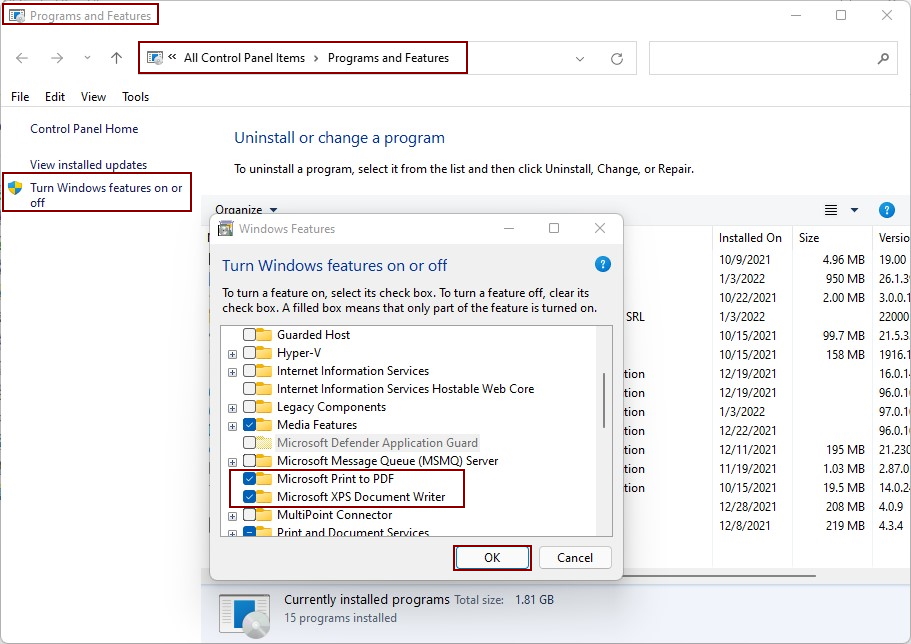Uncheck Microsoft Print to PDF

(249, 479)
